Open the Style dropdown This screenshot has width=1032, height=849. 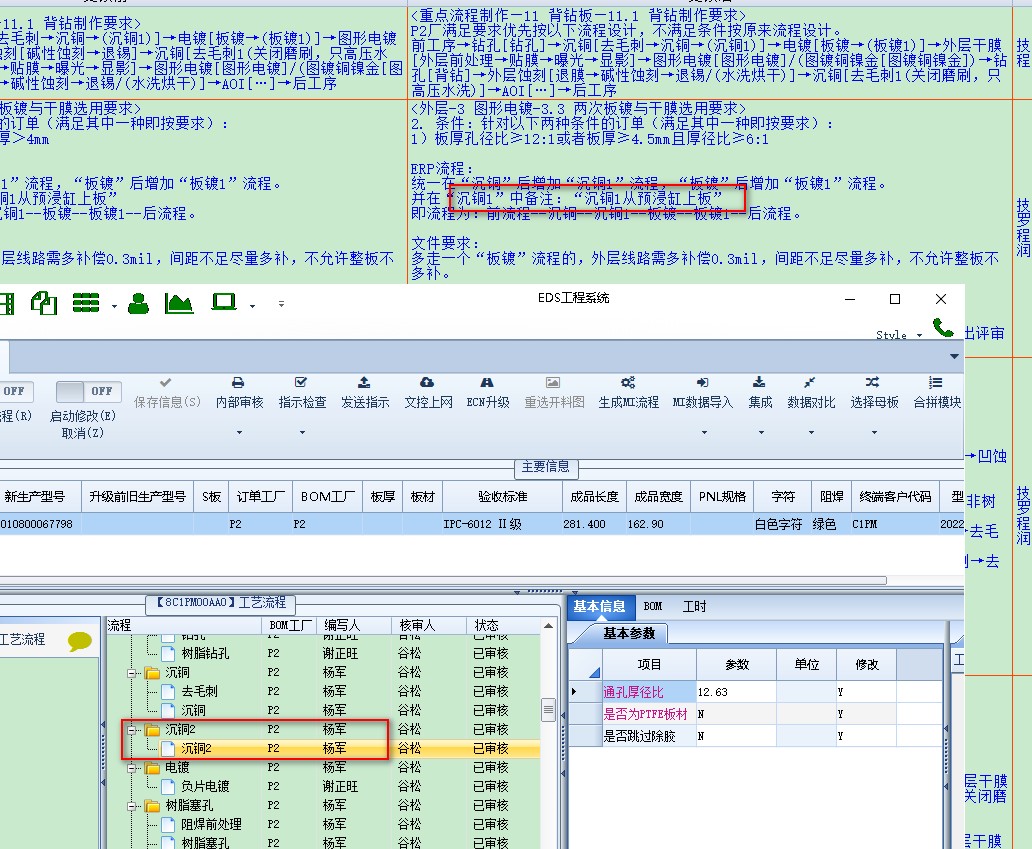(x=899, y=335)
